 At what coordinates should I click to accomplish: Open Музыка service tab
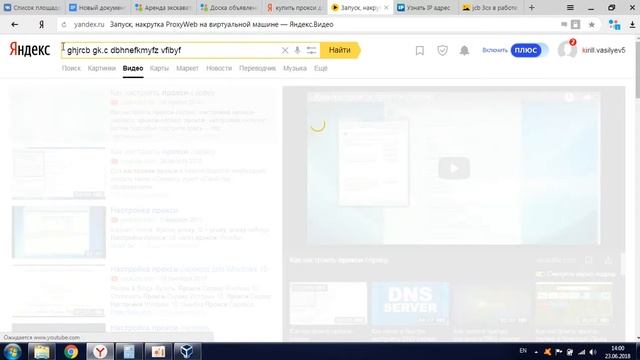(x=295, y=68)
